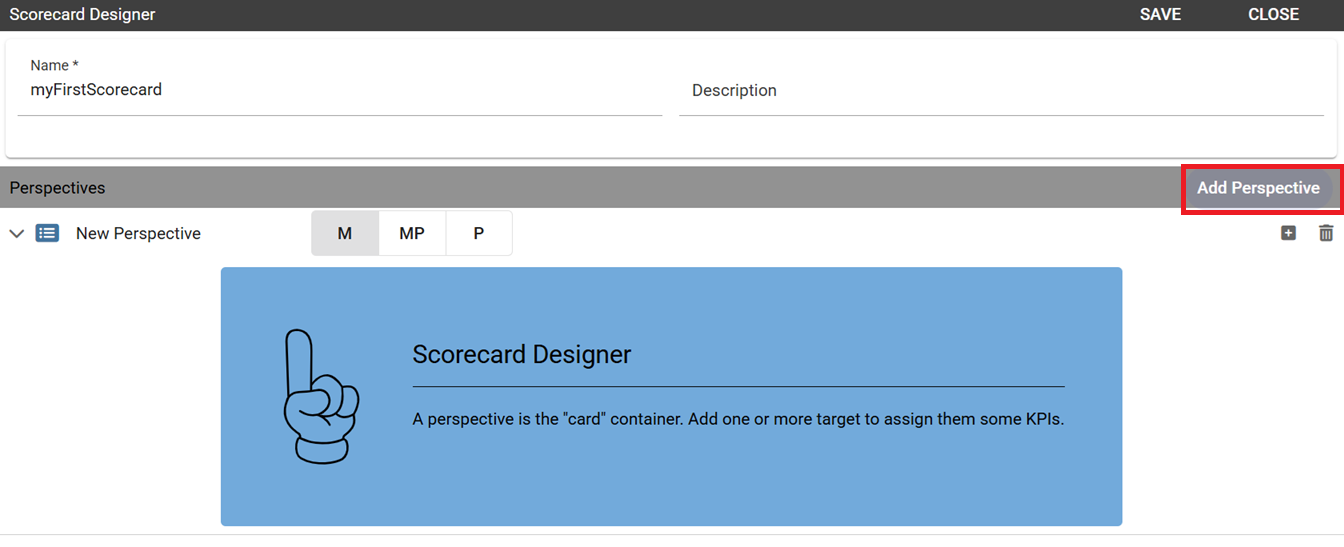This screenshot has height=547, width=1344.
Task: Save the scorecard with SAVE
Action: [x=1160, y=15]
